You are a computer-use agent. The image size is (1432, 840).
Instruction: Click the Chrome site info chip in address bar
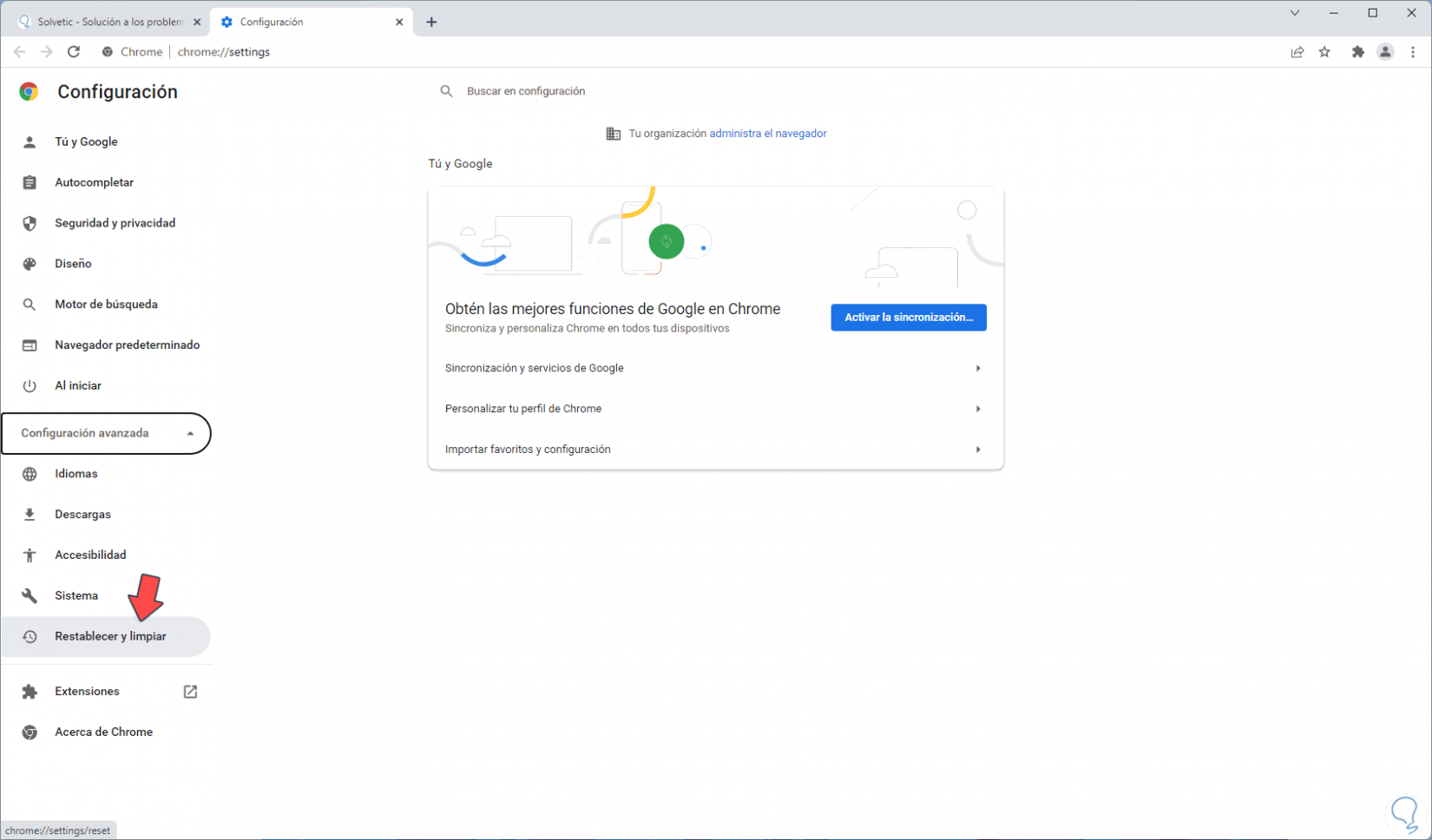[x=133, y=52]
